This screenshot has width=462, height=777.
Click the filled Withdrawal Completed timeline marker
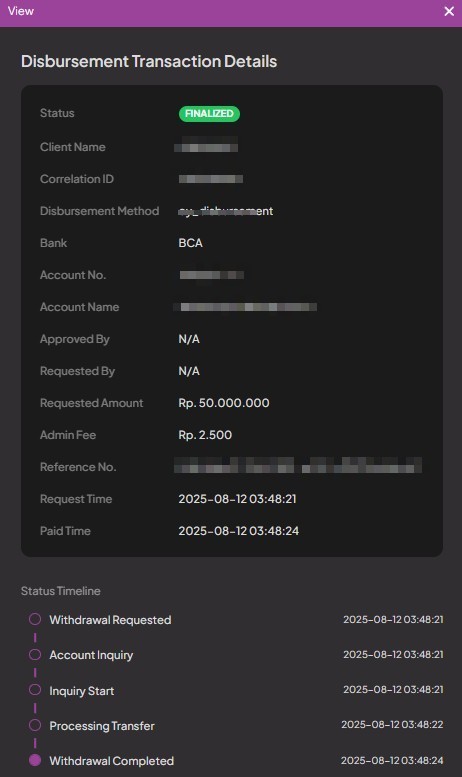pos(35,760)
